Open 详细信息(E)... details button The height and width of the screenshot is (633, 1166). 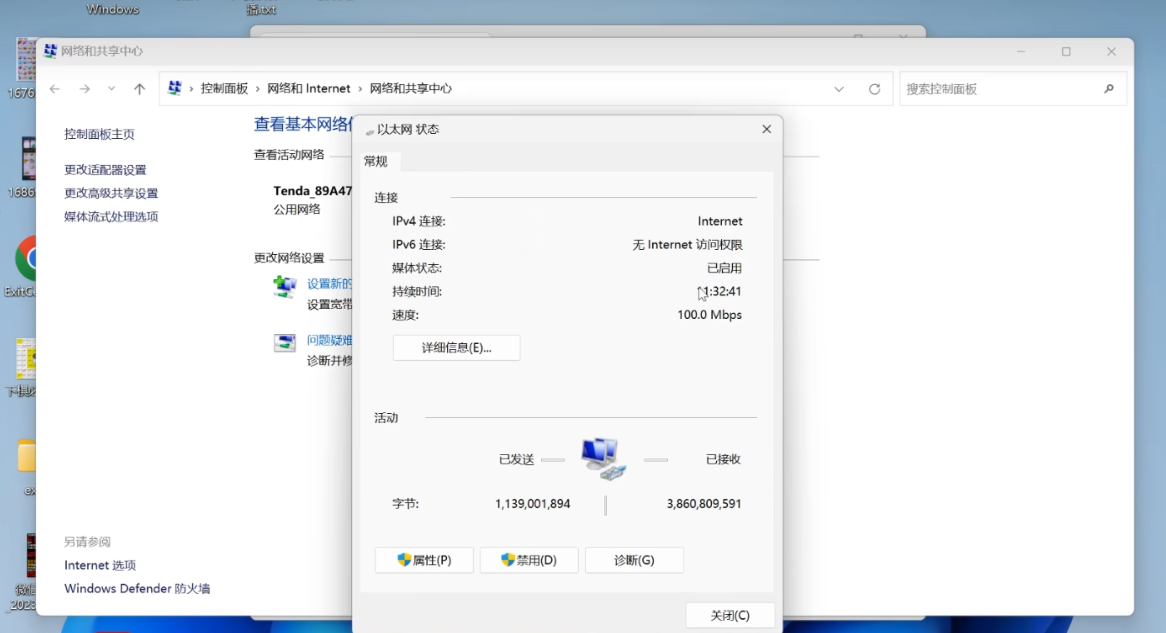click(x=456, y=348)
